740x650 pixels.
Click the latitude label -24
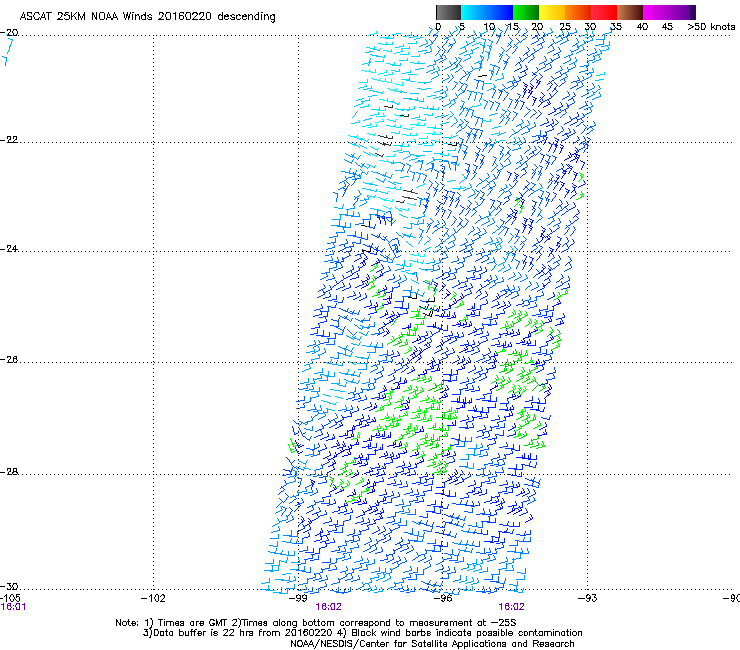[9, 248]
